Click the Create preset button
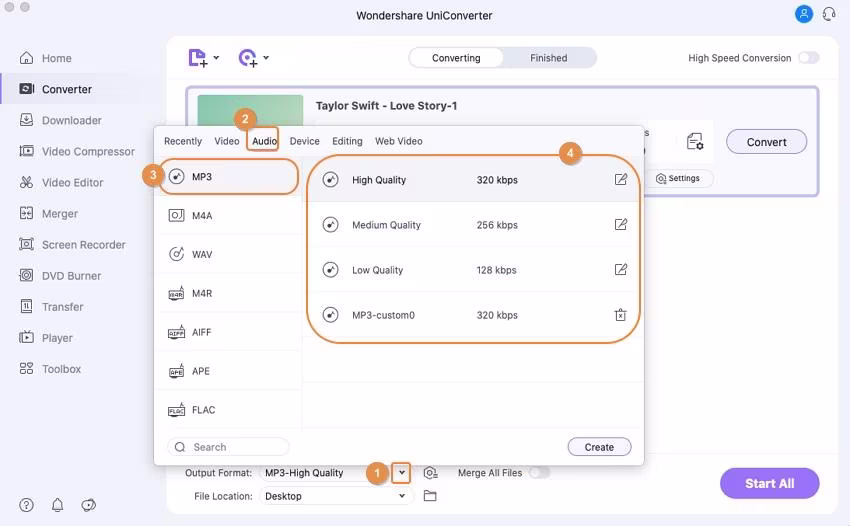 pyautogui.click(x=599, y=447)
